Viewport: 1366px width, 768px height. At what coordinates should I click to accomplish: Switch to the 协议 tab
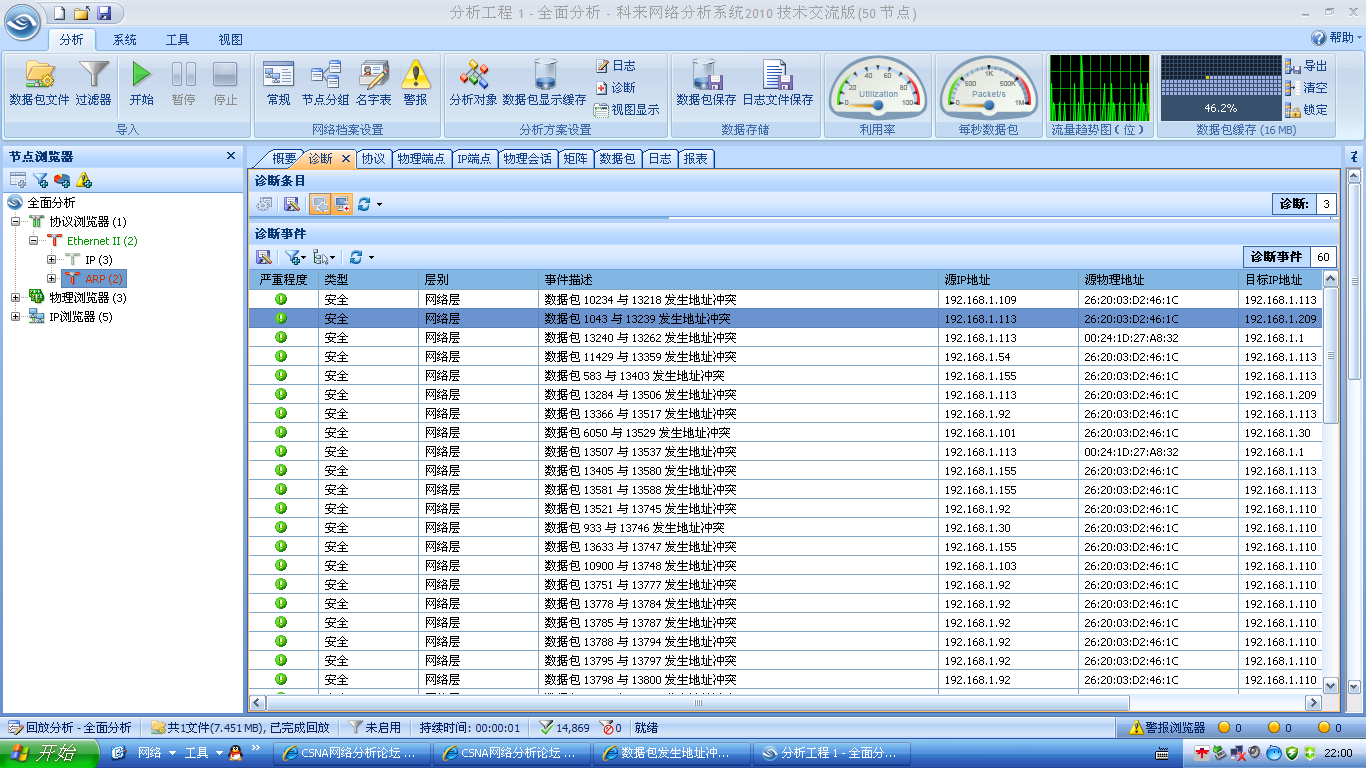[373, 158]
